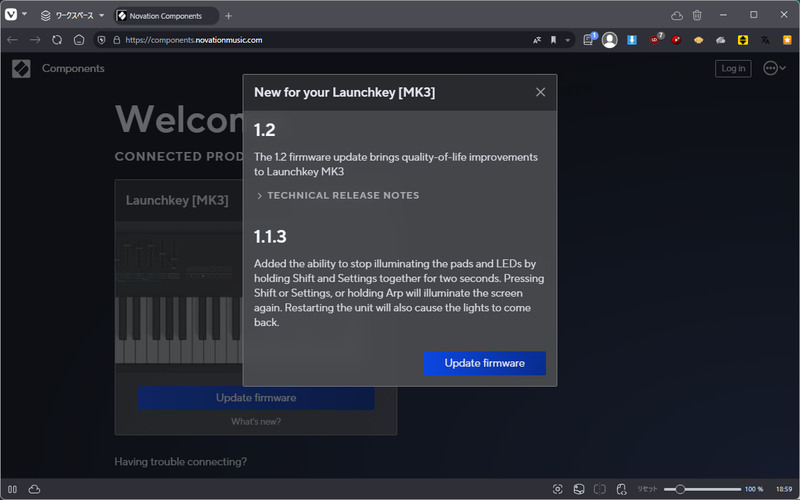Adjust the page zoom slider
The image size is (800, 500).
click(702, 489)
